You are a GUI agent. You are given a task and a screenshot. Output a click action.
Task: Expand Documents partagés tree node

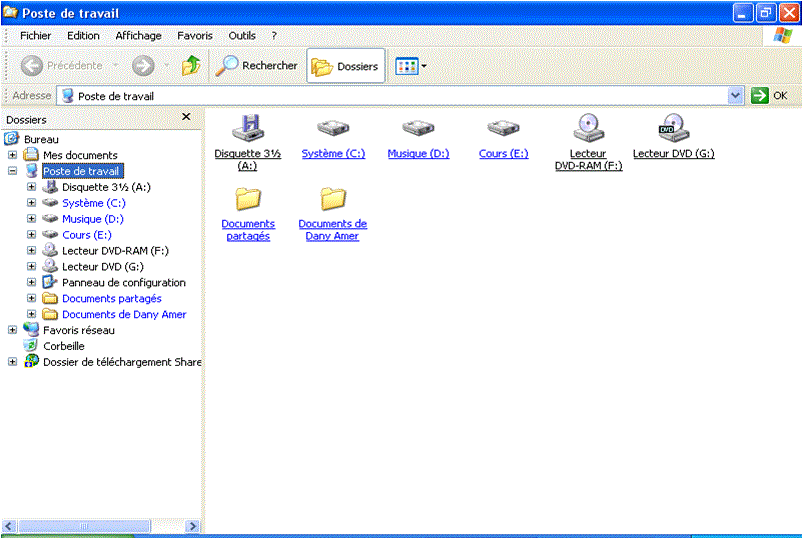point(31,298)
